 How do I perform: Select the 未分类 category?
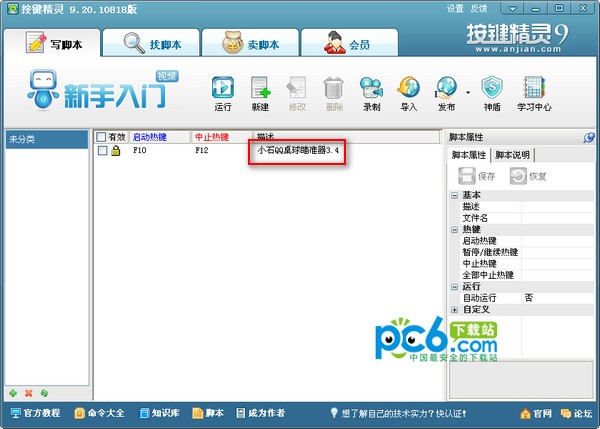[47, 139]
